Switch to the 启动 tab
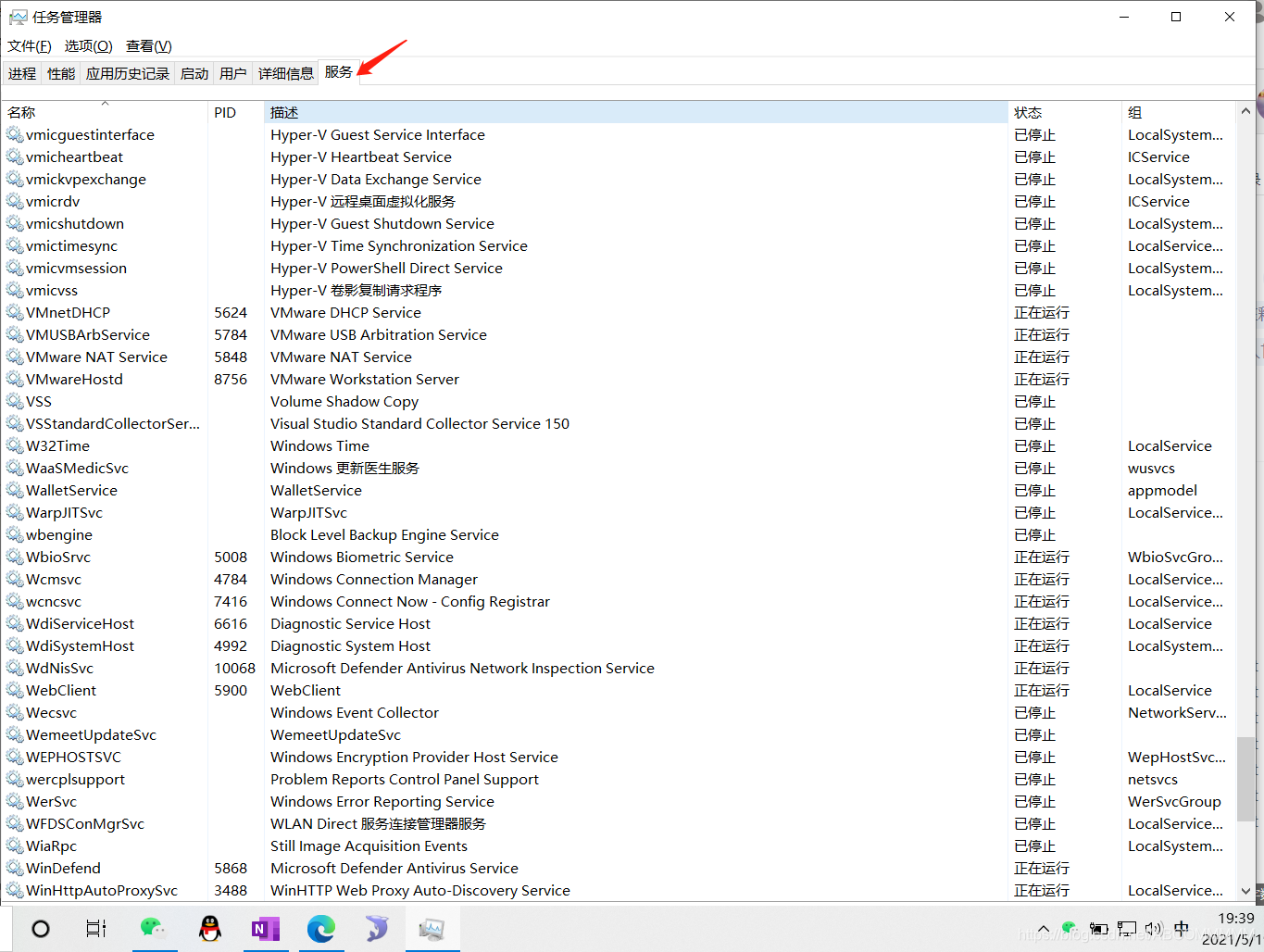1264x952 pixels. (x=194, y=73)
